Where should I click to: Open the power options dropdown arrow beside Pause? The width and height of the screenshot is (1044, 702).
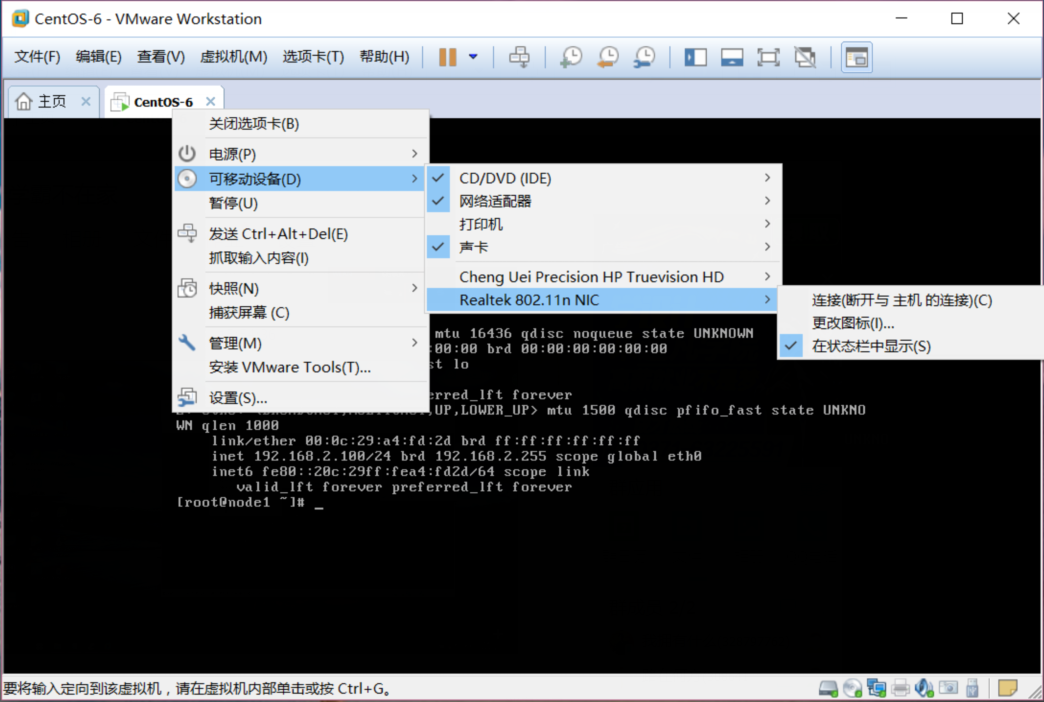[x=473, y=57]
